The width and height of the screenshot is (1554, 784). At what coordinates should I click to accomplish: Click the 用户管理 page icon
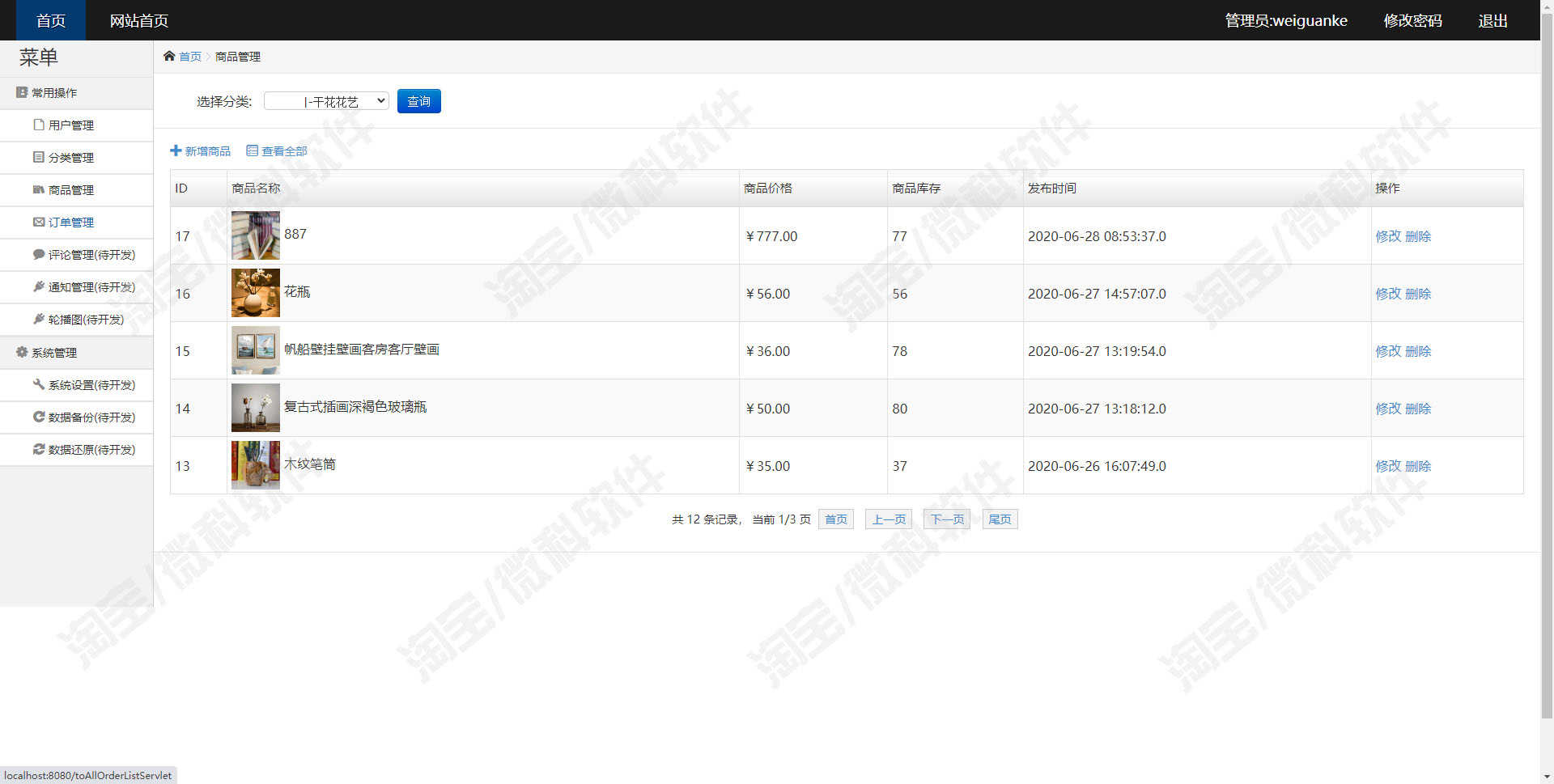point(38,125)
